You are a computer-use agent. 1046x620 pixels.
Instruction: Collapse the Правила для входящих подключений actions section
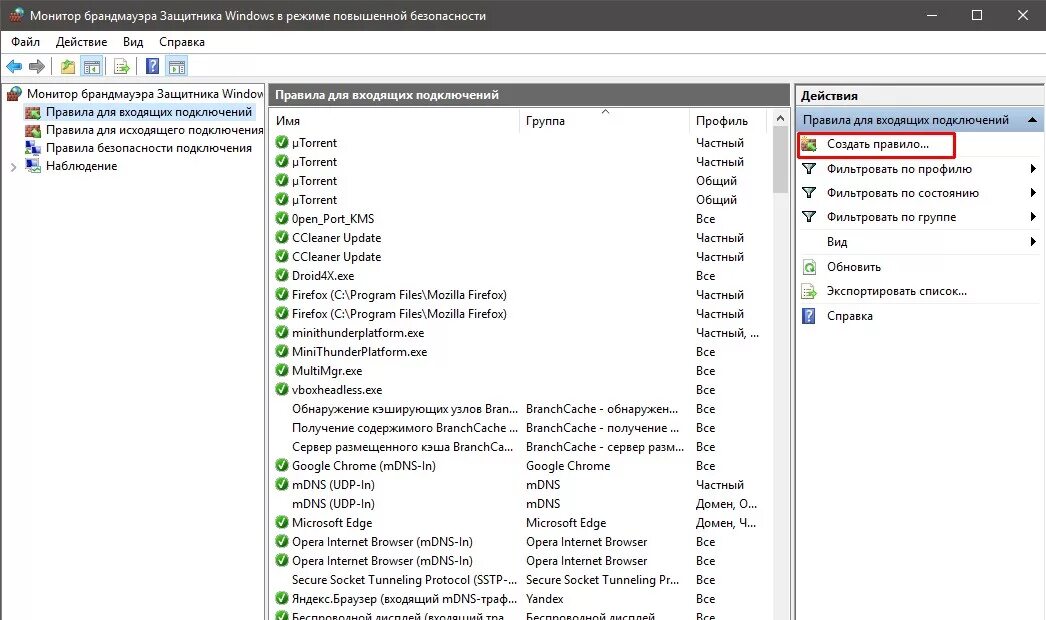(x=1032, y=120)
